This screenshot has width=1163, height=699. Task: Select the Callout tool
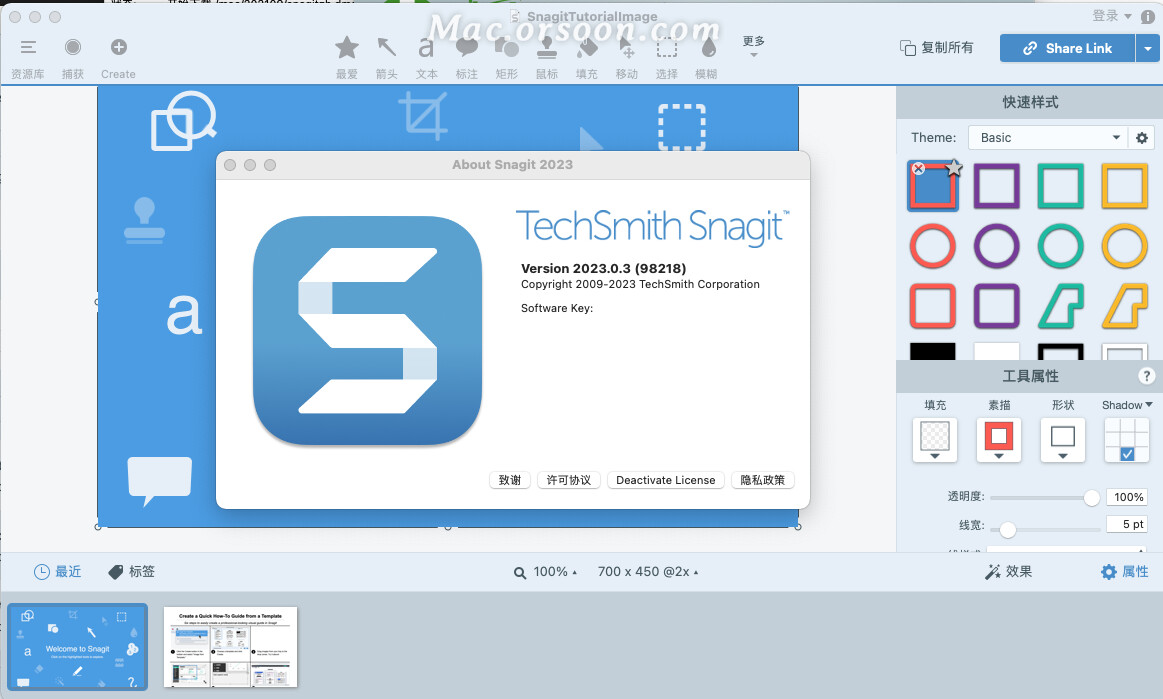(467, 47)
